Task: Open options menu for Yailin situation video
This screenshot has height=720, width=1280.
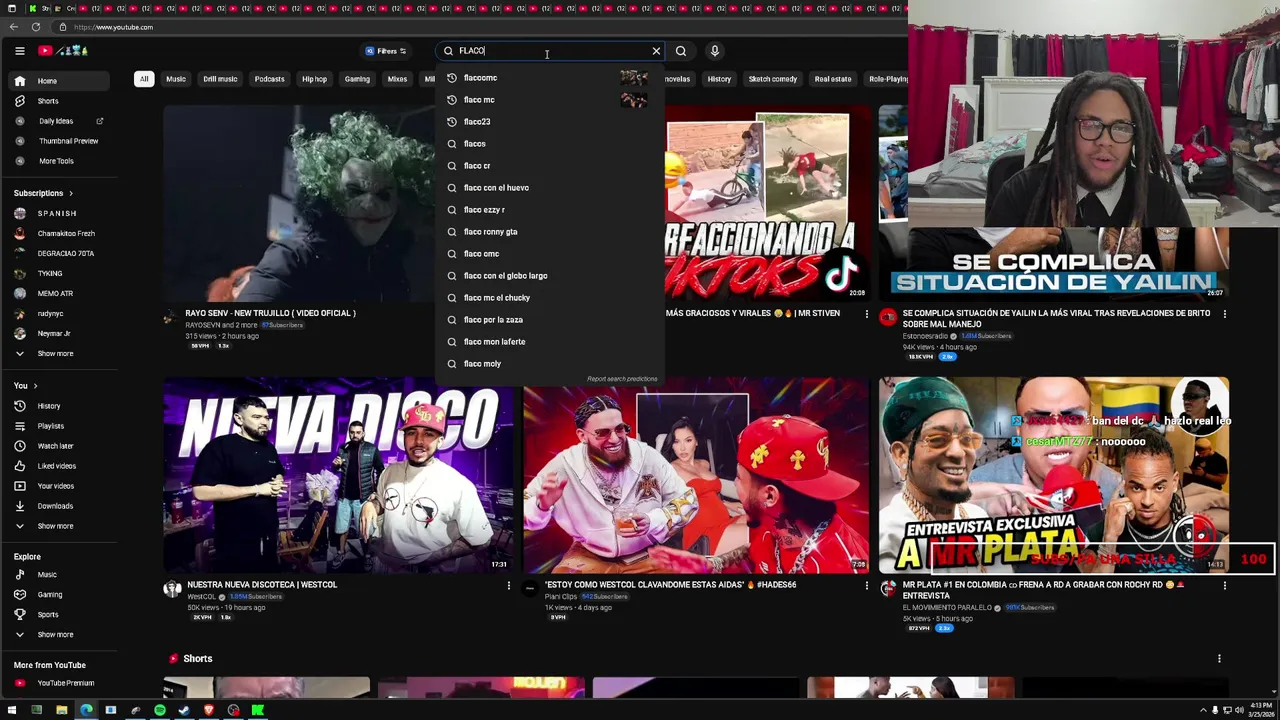Action: pyautogui.click(x=1224, y=314)
